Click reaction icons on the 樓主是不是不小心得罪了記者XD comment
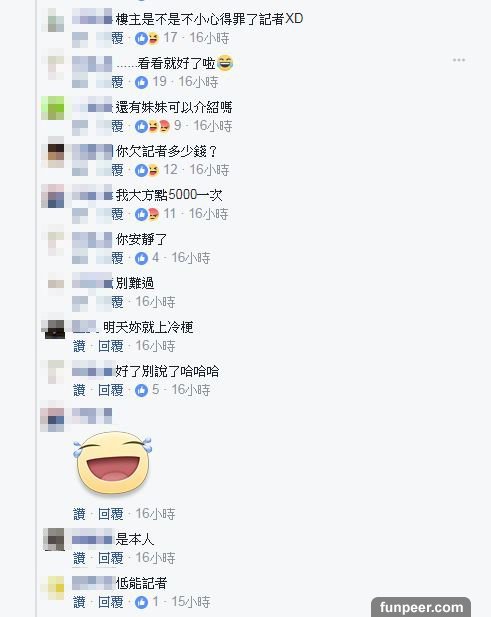The height and width of the screenshot is (617, 491). coord(147,38)
